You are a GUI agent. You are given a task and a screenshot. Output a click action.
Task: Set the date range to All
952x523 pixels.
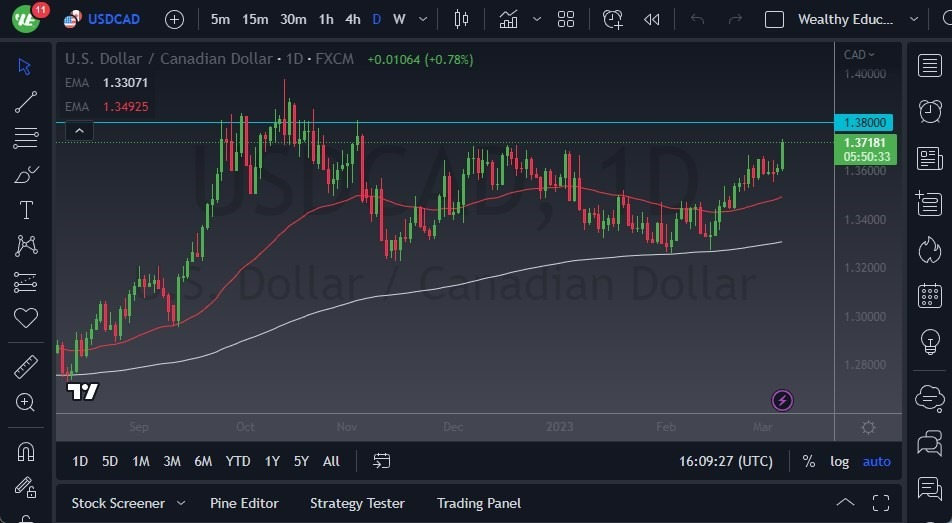point(331,462)
